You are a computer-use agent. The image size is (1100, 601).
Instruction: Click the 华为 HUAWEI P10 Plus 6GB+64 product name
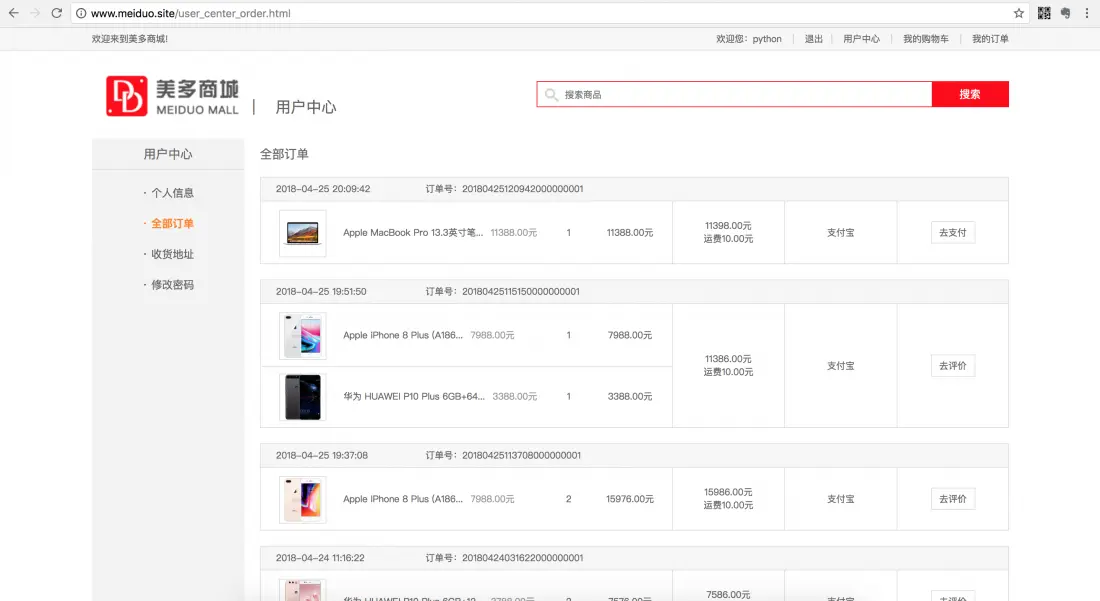414,396
